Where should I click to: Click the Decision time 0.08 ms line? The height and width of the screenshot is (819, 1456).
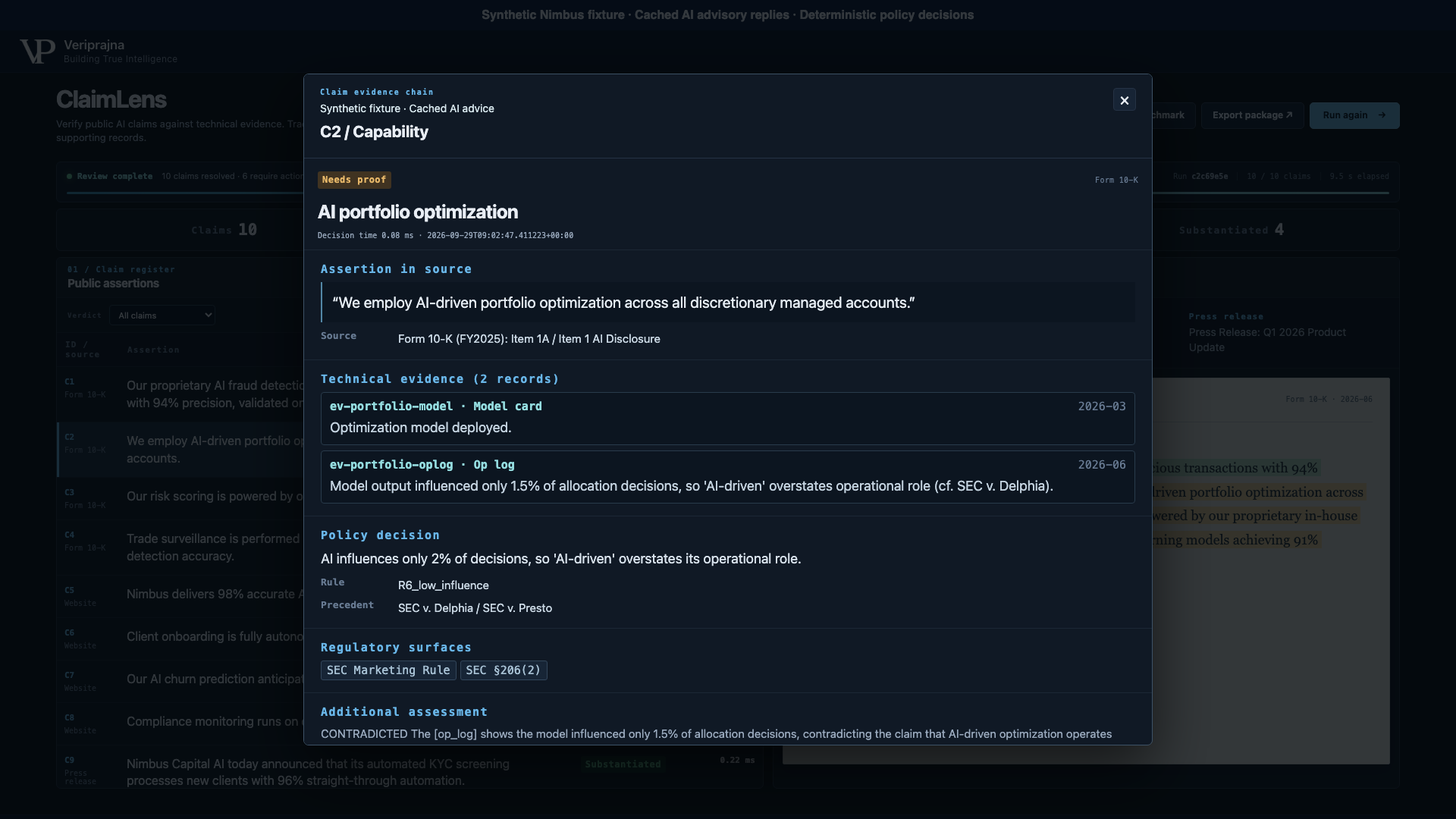coord(445,236)
